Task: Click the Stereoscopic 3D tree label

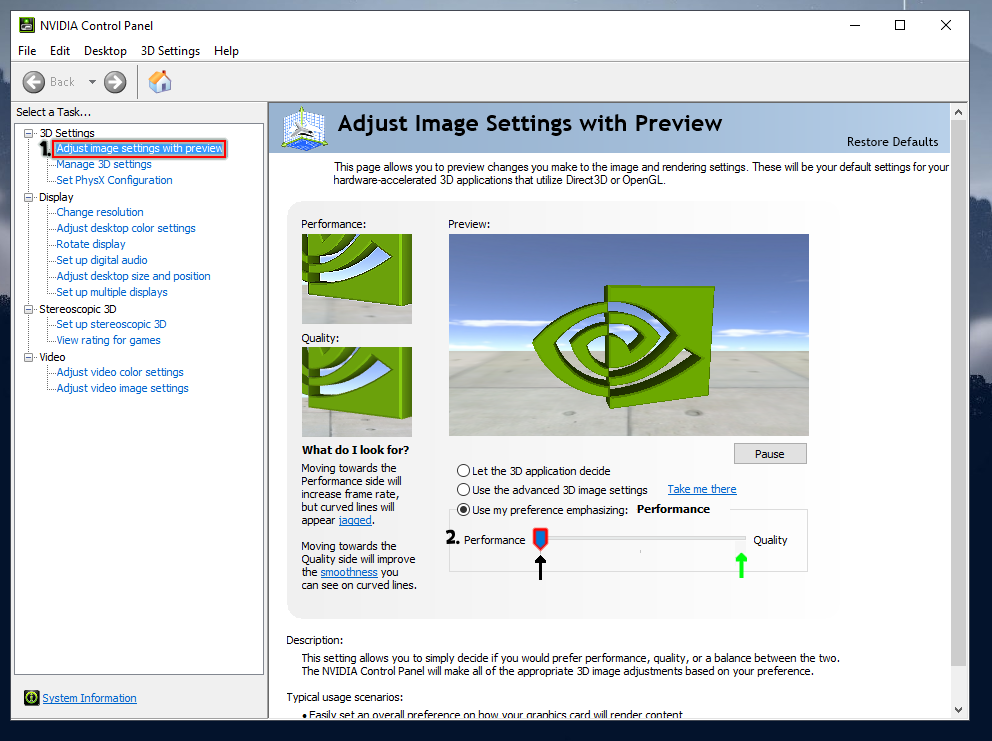Action: (78, 309)
